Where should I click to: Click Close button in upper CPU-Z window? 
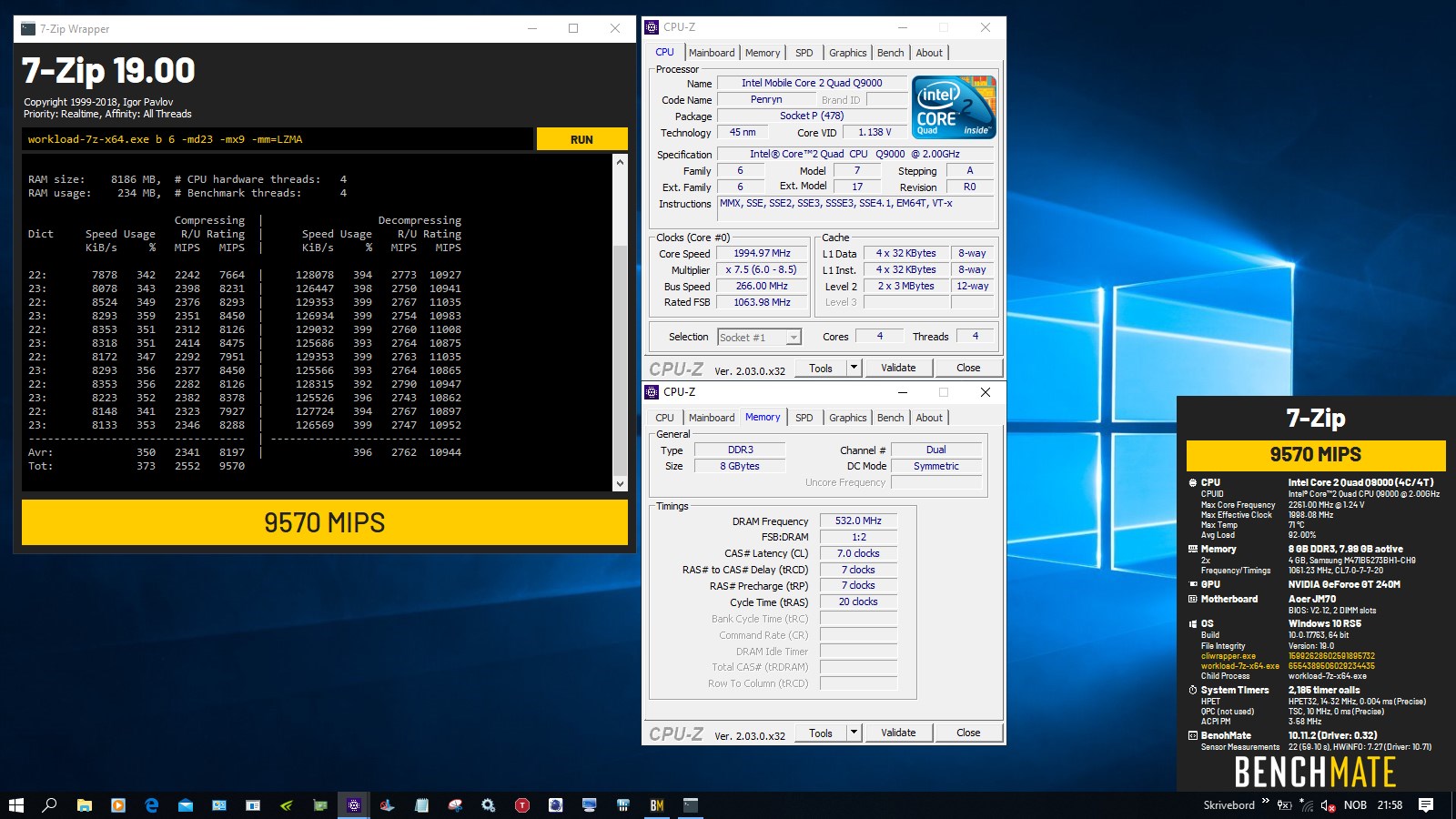click(968, 368)
